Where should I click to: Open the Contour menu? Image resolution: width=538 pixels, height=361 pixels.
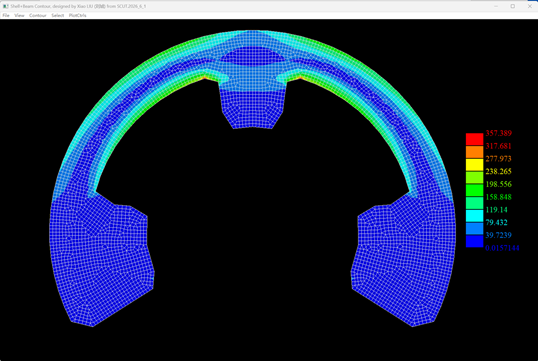[x=38, y=15]
